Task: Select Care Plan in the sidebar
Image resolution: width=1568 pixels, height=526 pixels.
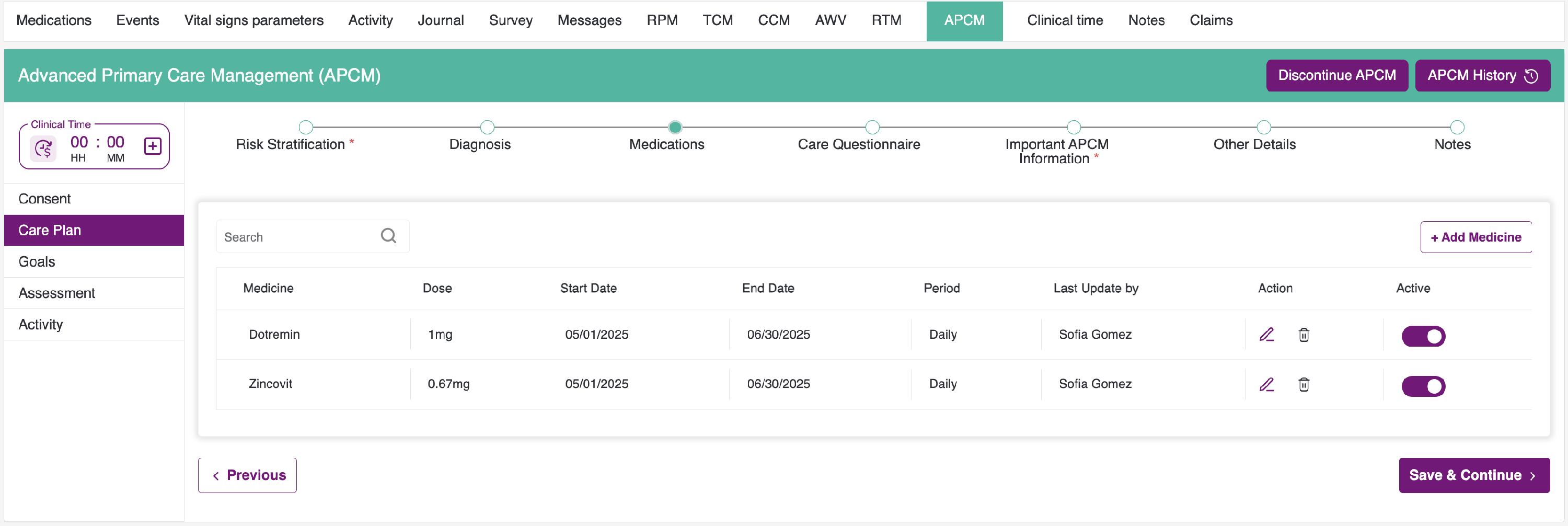Action: [x=94, y=230]
